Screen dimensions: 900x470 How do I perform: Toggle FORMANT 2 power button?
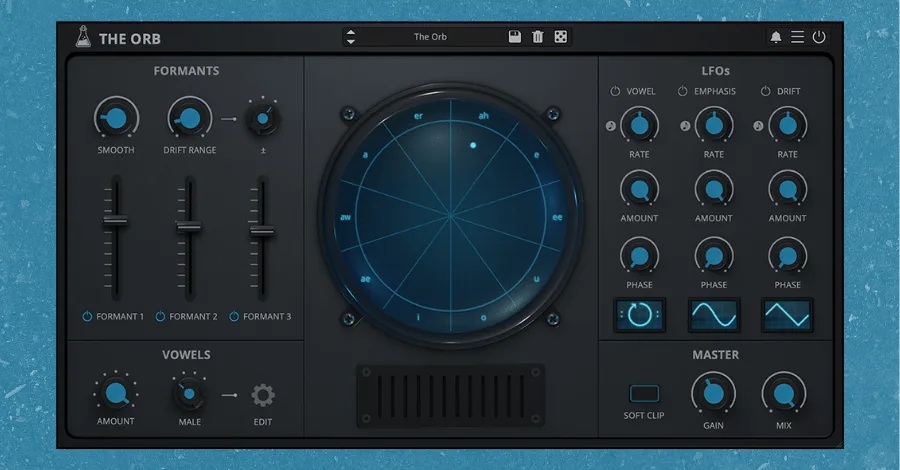click(x=161, y=316)
